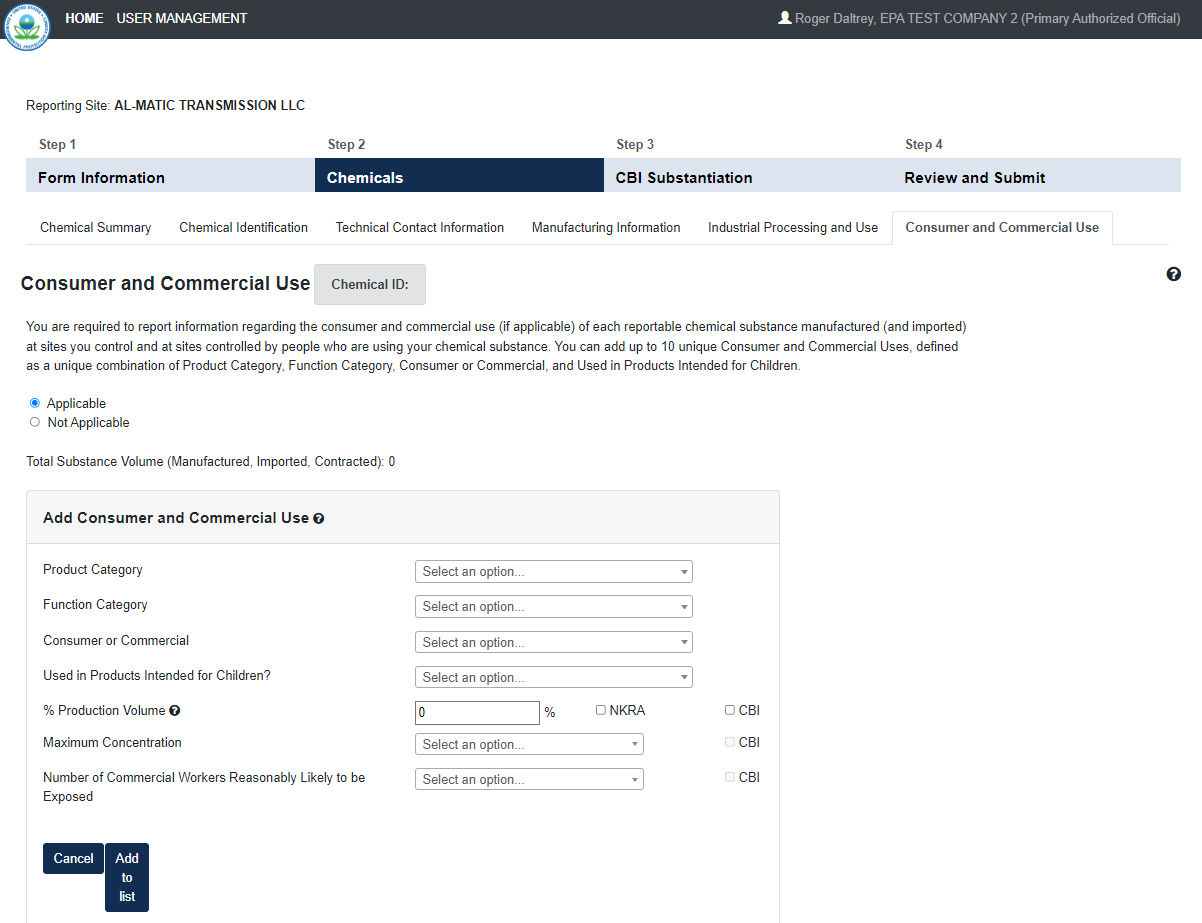1202x923 pixels.
Task: Expand the Function Category dropdown
Action: tap(553, 607)
